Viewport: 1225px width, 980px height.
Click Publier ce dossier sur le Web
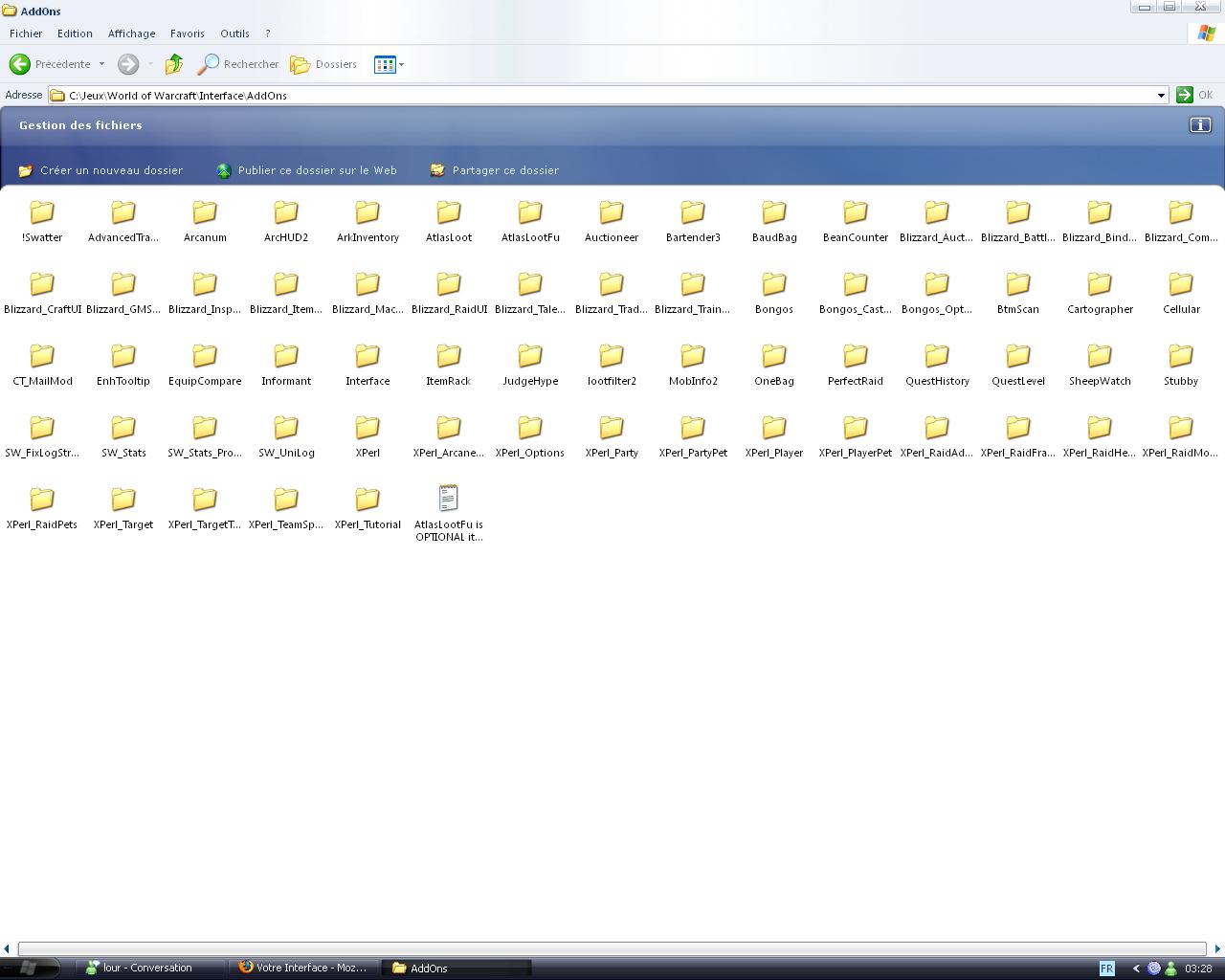pos(306,170)
